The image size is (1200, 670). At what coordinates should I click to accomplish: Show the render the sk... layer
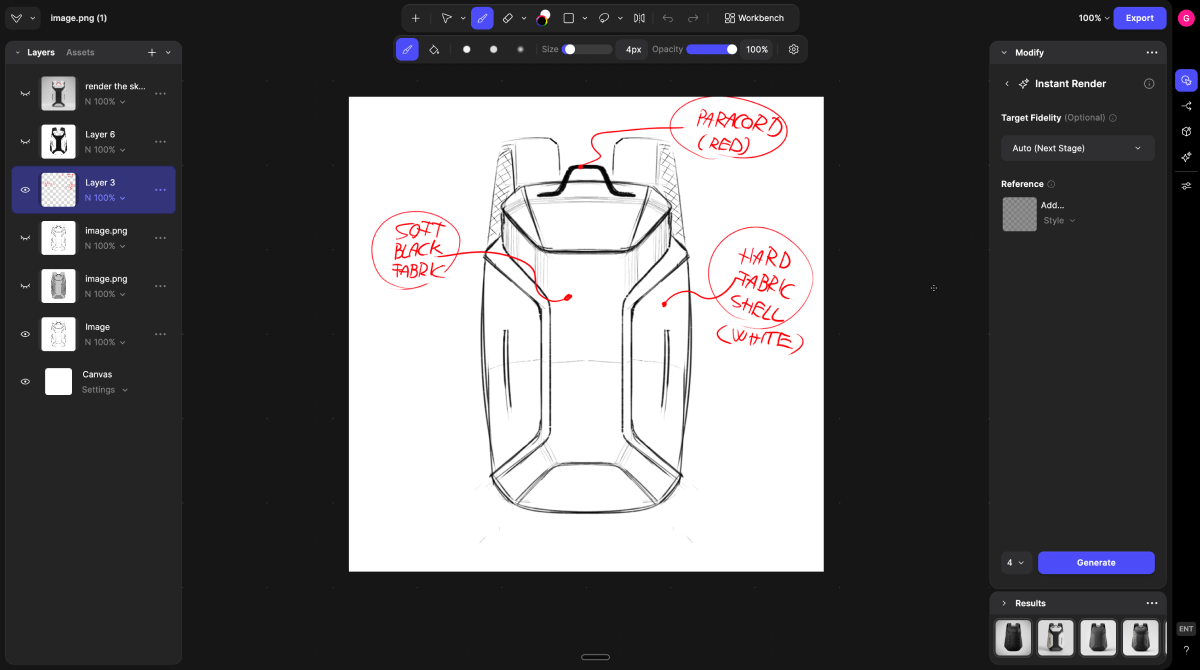click(x=25, y=94)
